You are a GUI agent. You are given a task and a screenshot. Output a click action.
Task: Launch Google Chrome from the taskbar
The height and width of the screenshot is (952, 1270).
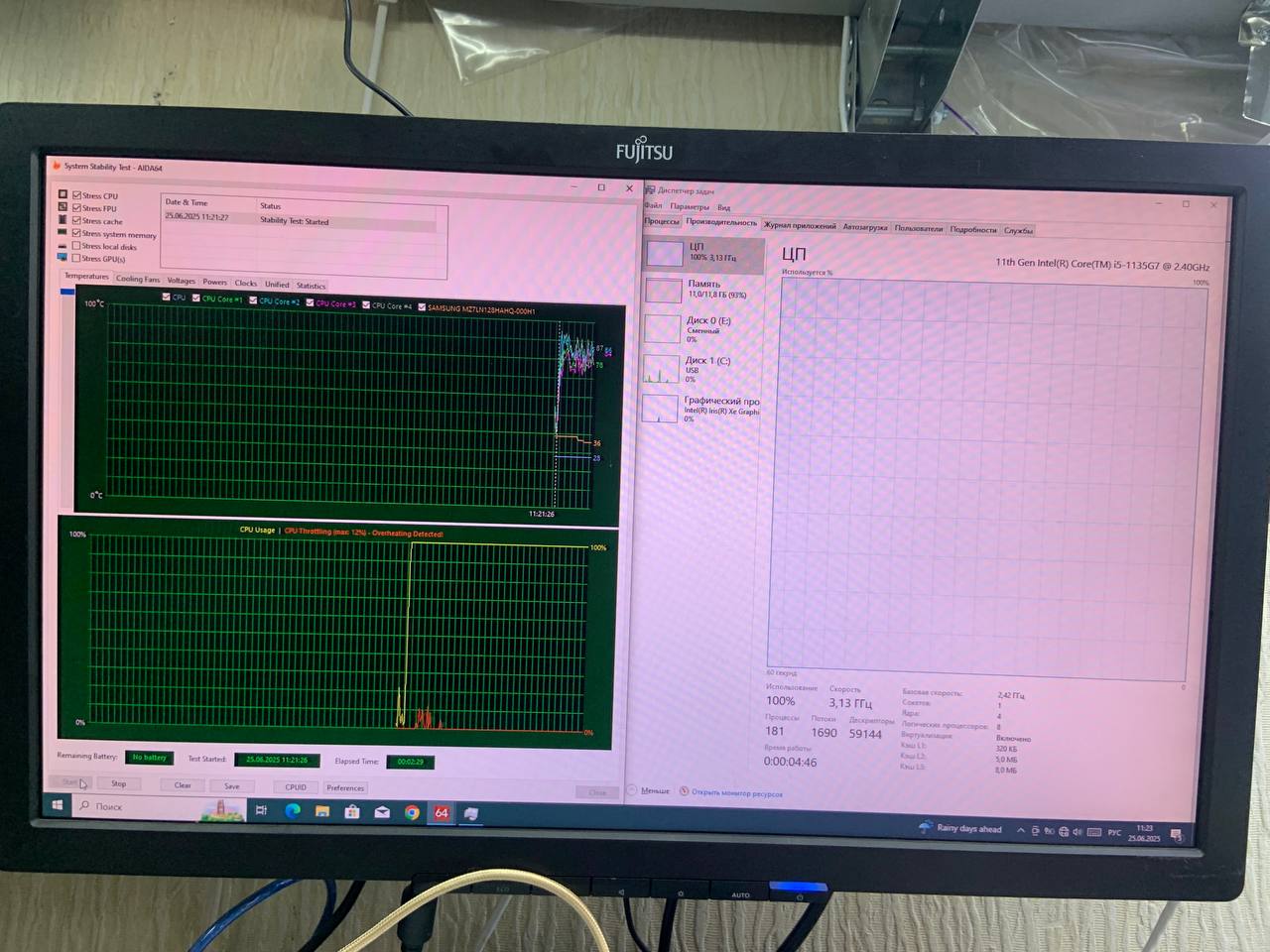click(412, 813)
